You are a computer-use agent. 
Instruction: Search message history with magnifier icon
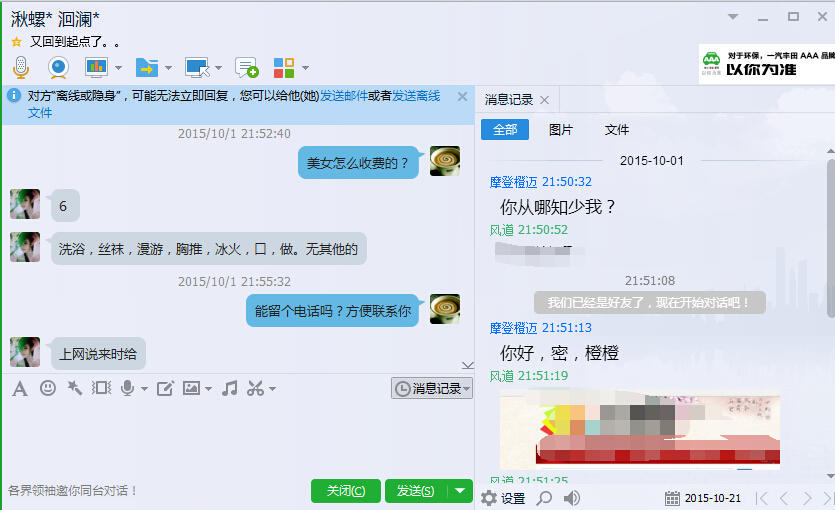tap(544, 498)
